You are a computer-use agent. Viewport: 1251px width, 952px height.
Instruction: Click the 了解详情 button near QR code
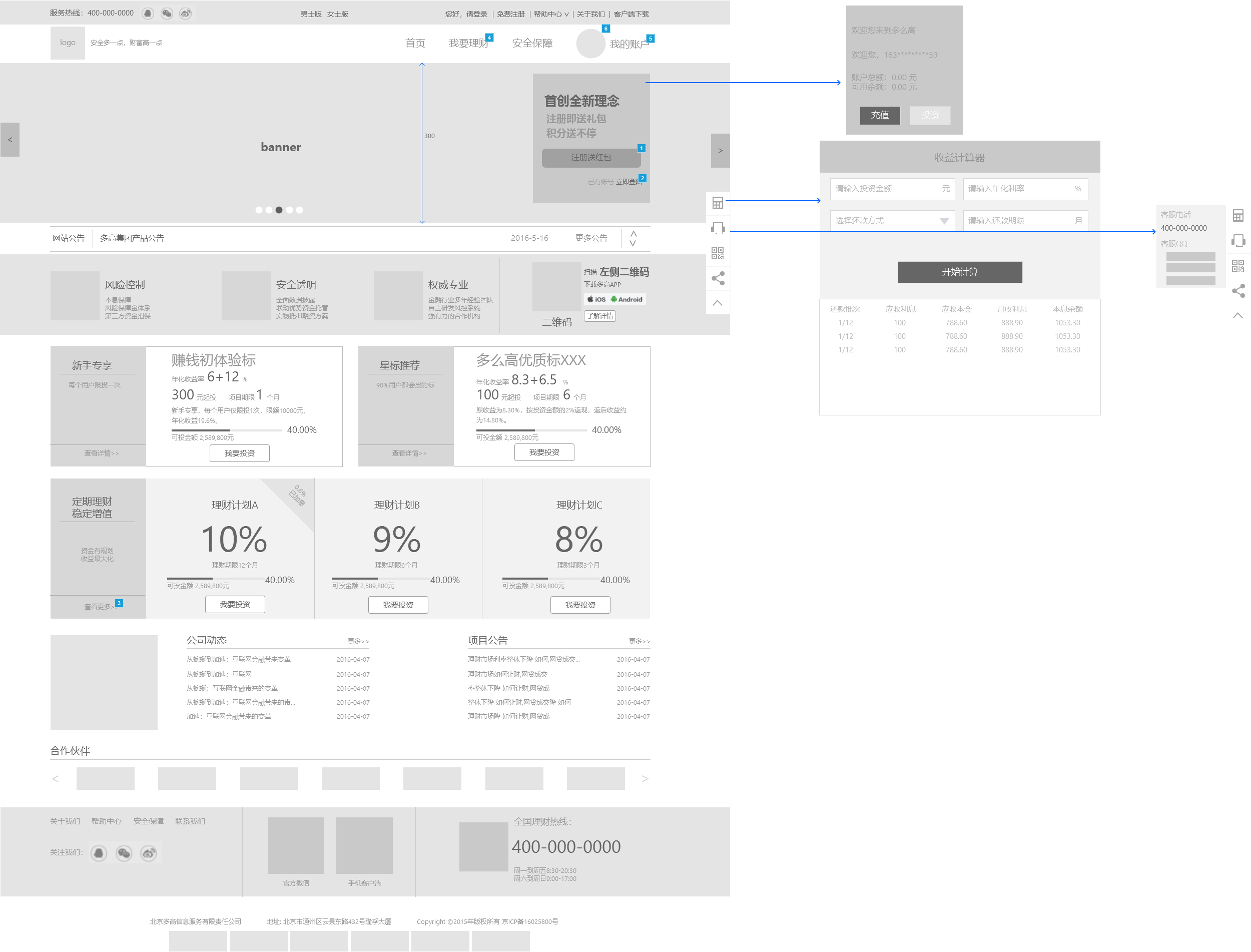[600, 316]
